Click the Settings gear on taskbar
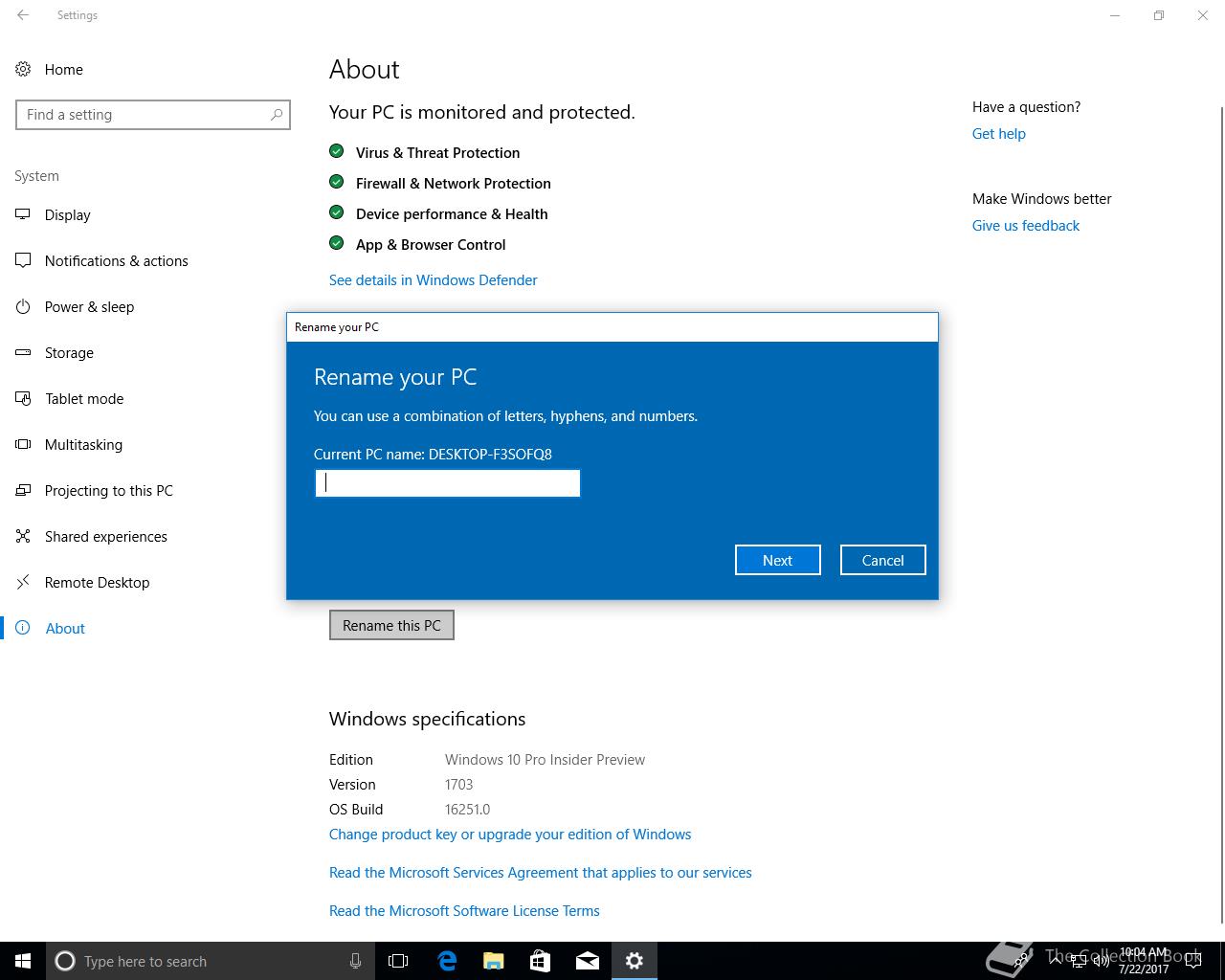The width and height of the screenshot is (1225, 980). click(x=635, y=961)
